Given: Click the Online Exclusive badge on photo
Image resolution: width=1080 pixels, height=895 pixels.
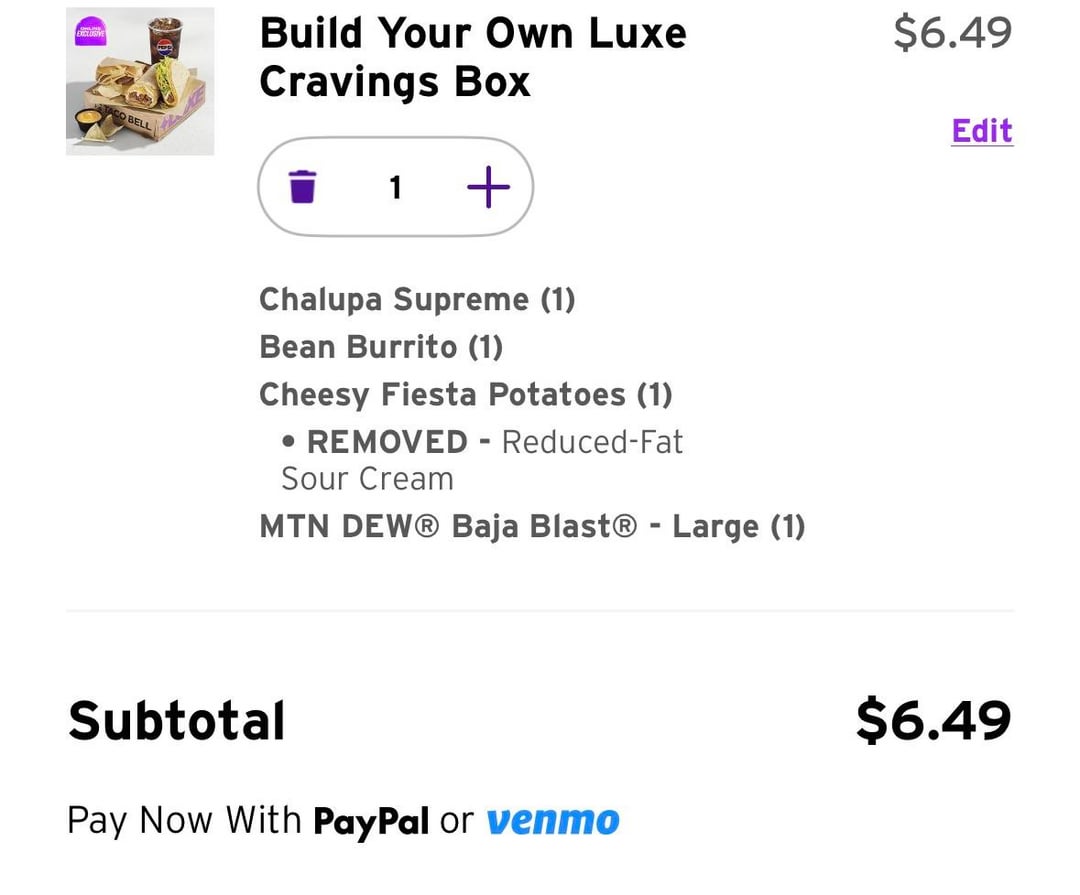Looking at the screenshot, I should tap(91, 33).
